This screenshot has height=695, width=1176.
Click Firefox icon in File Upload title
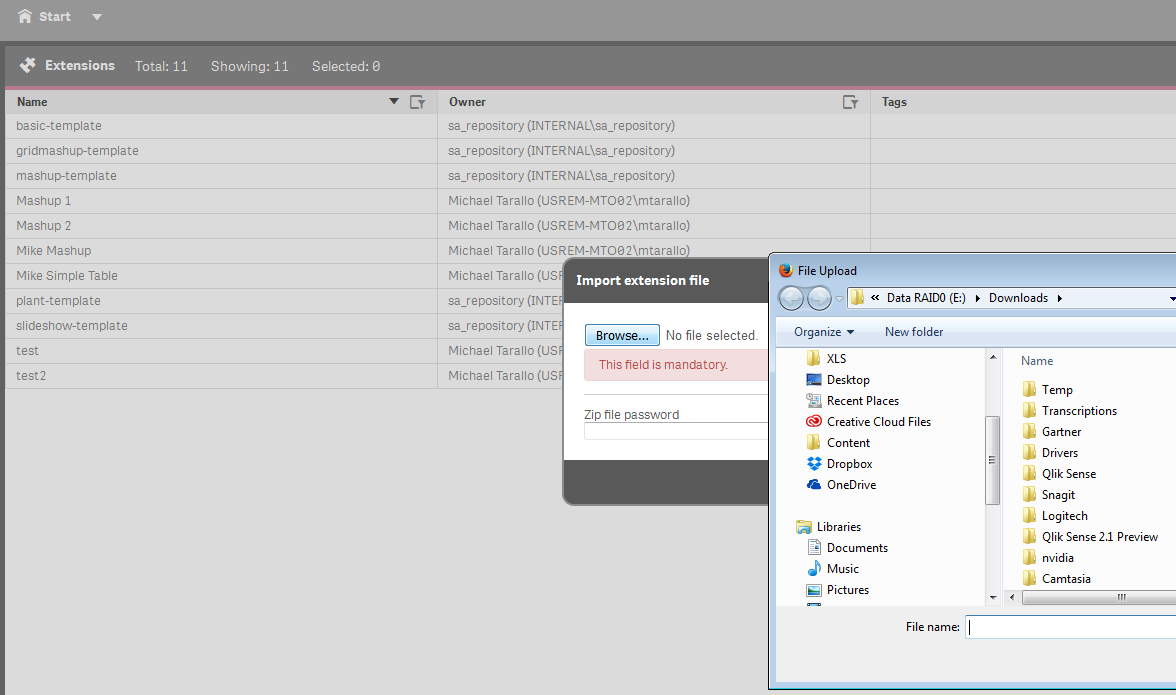[x=785, y=271]
